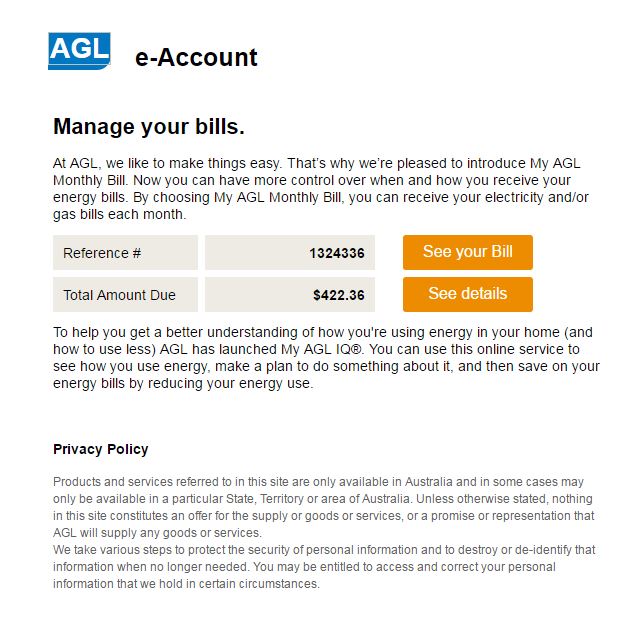The width and height of the screenshot is (642, 639).
Task: Click the AGL logo
Action: pos(78,51)
